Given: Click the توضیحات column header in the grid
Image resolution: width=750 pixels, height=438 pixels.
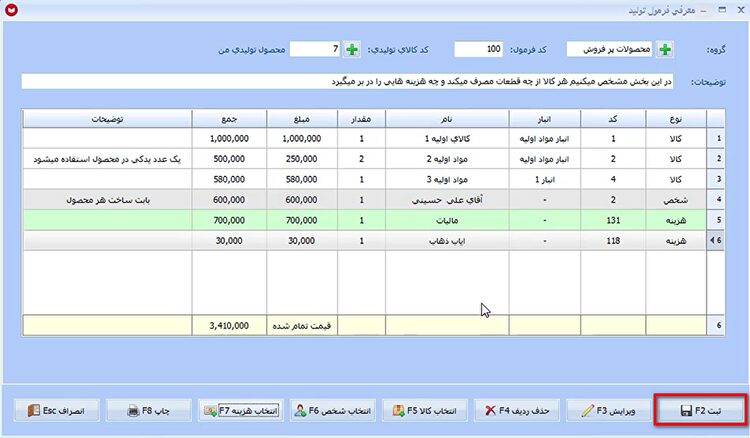Looking at the screenshot, I should [x=108, y=119].
